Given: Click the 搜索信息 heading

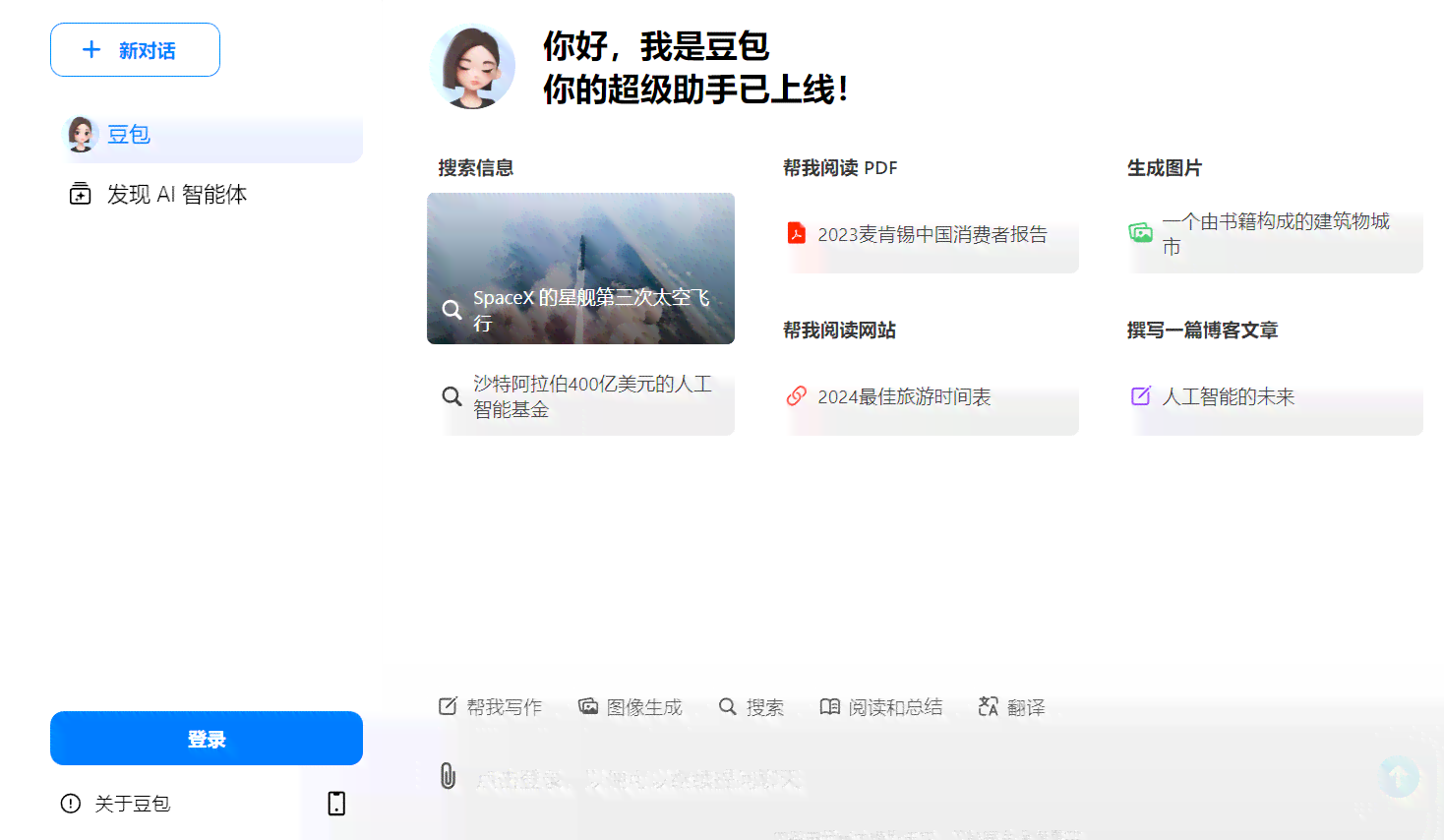Looking at the screenshot, I should [476, 168].
